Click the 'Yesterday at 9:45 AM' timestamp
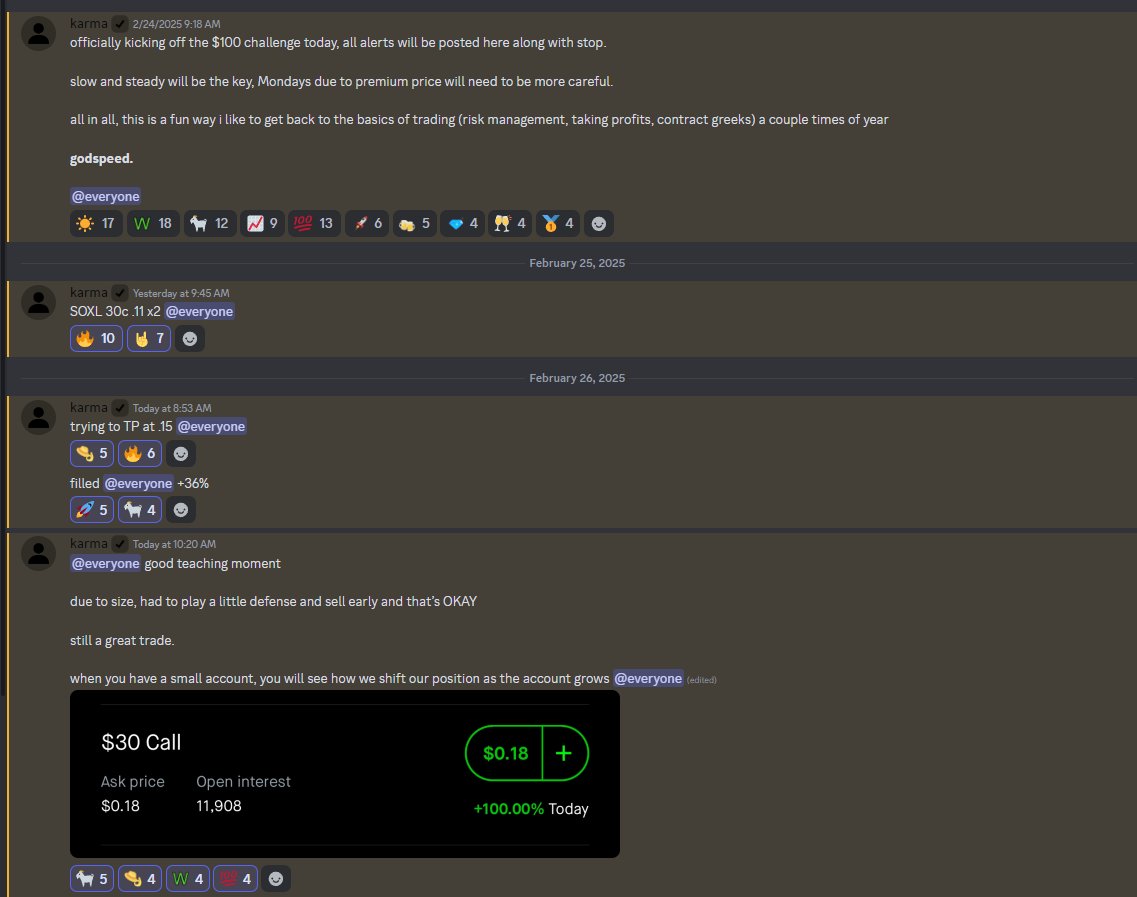1137x897 pixels. point(181,294)
